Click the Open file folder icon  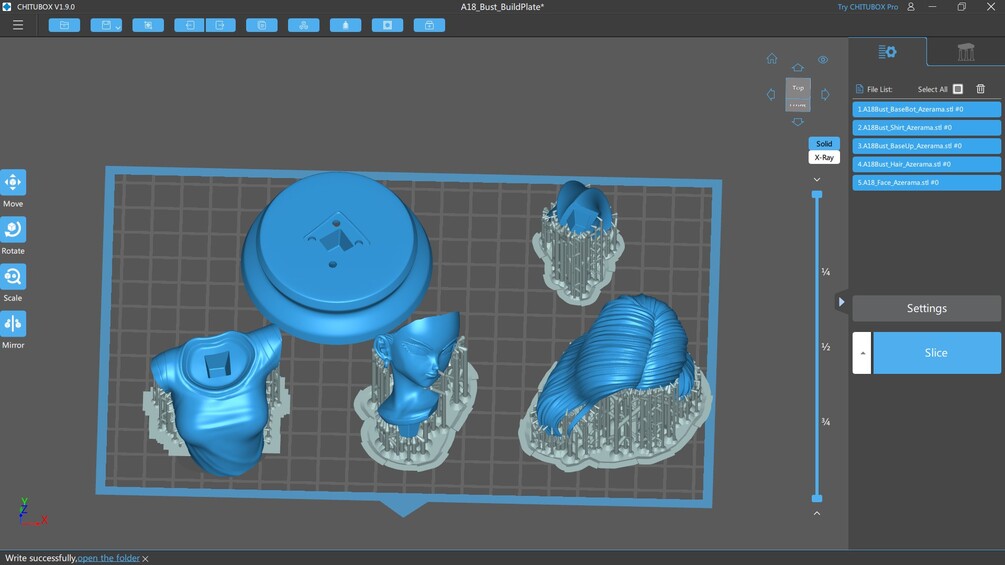tap(64, 26)
